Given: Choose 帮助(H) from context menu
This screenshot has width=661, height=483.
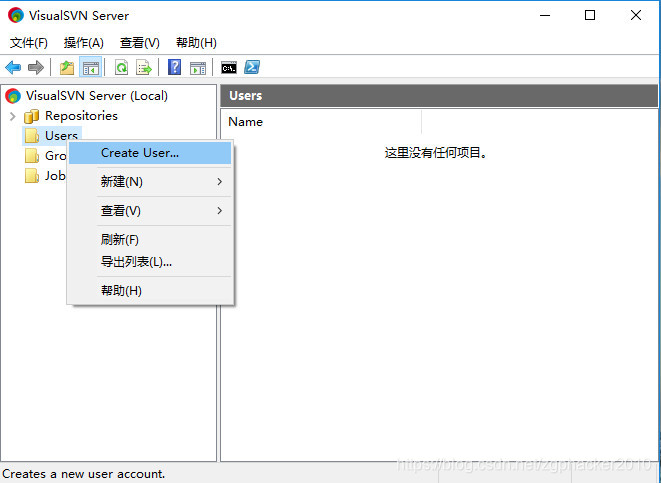Looking at the screenshot, I should pyautogui.click(x=150, y=290).
